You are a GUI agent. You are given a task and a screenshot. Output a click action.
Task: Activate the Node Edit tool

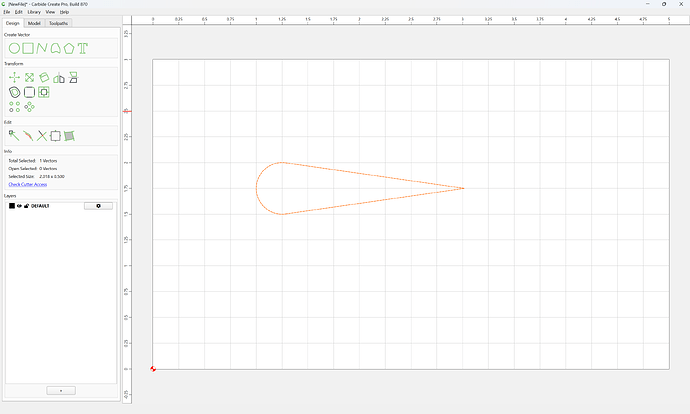click(14, 136)
